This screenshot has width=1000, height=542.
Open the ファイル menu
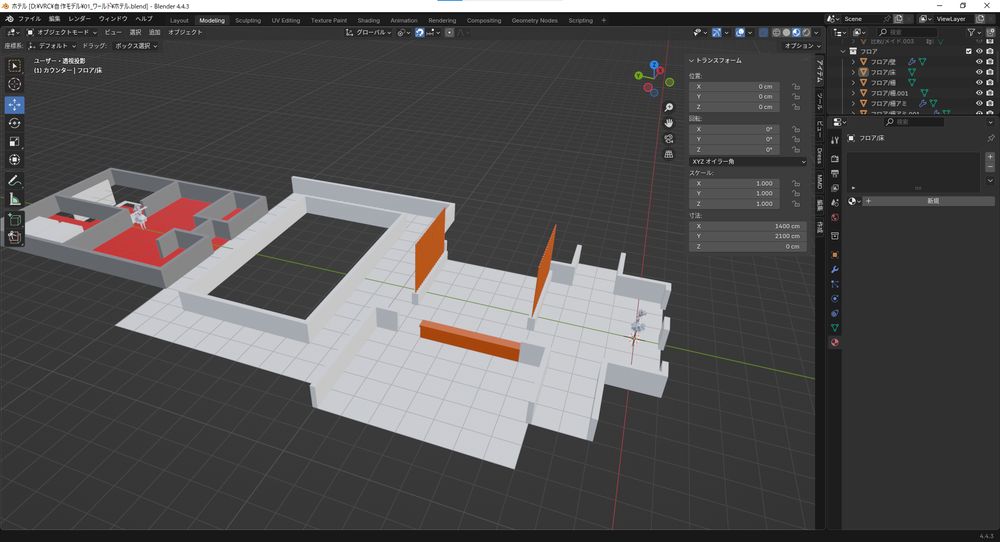click(x=30, y=19)
